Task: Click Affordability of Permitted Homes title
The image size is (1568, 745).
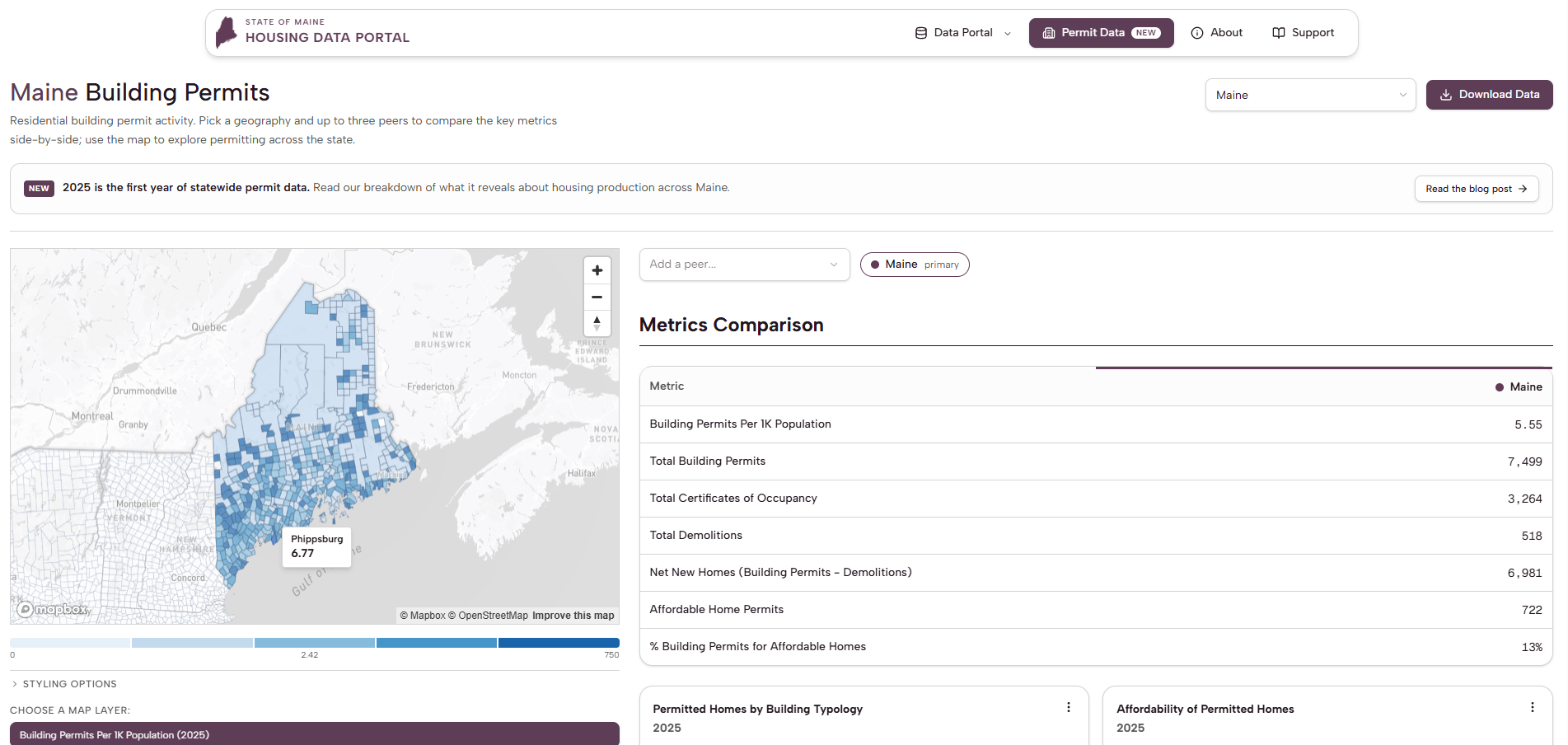Action: pos(1205,709)
